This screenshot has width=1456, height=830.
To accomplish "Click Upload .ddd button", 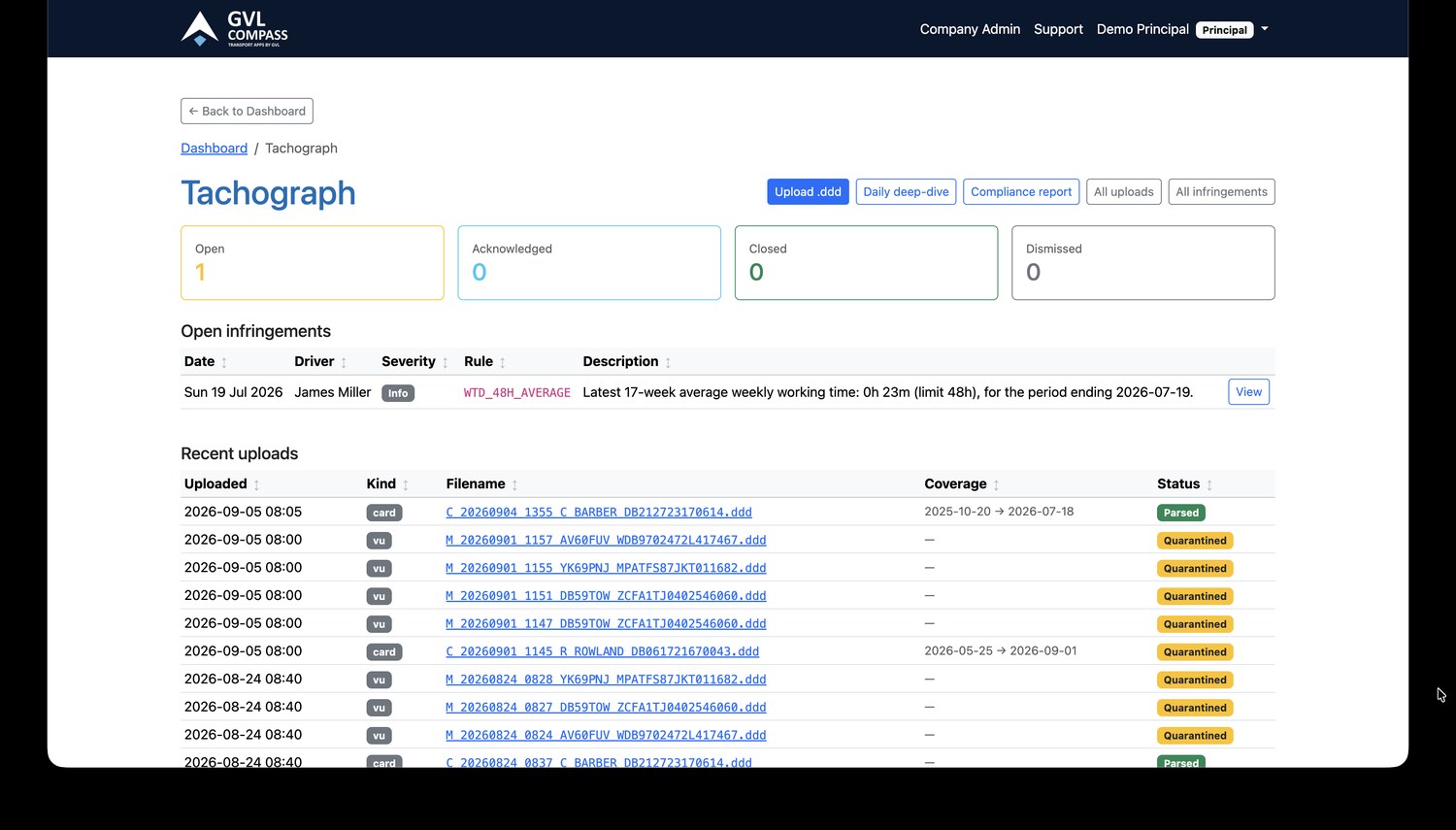I will point(808,191).
